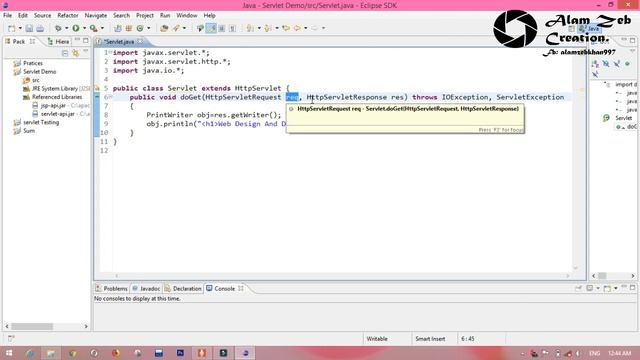Toggle Hide Static Members in the Outline view
The width and height of the screenshot is (640, 360).
tap(617, 64)
